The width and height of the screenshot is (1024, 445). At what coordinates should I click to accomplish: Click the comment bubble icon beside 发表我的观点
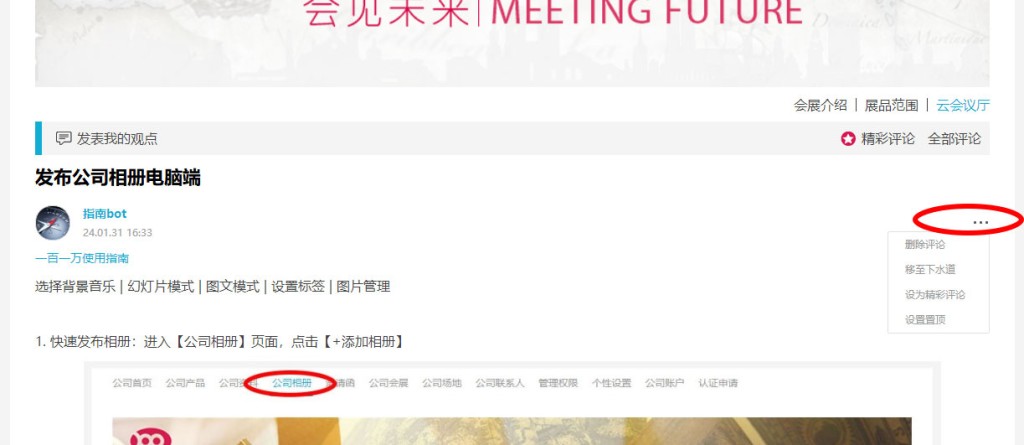coord(63,139)
